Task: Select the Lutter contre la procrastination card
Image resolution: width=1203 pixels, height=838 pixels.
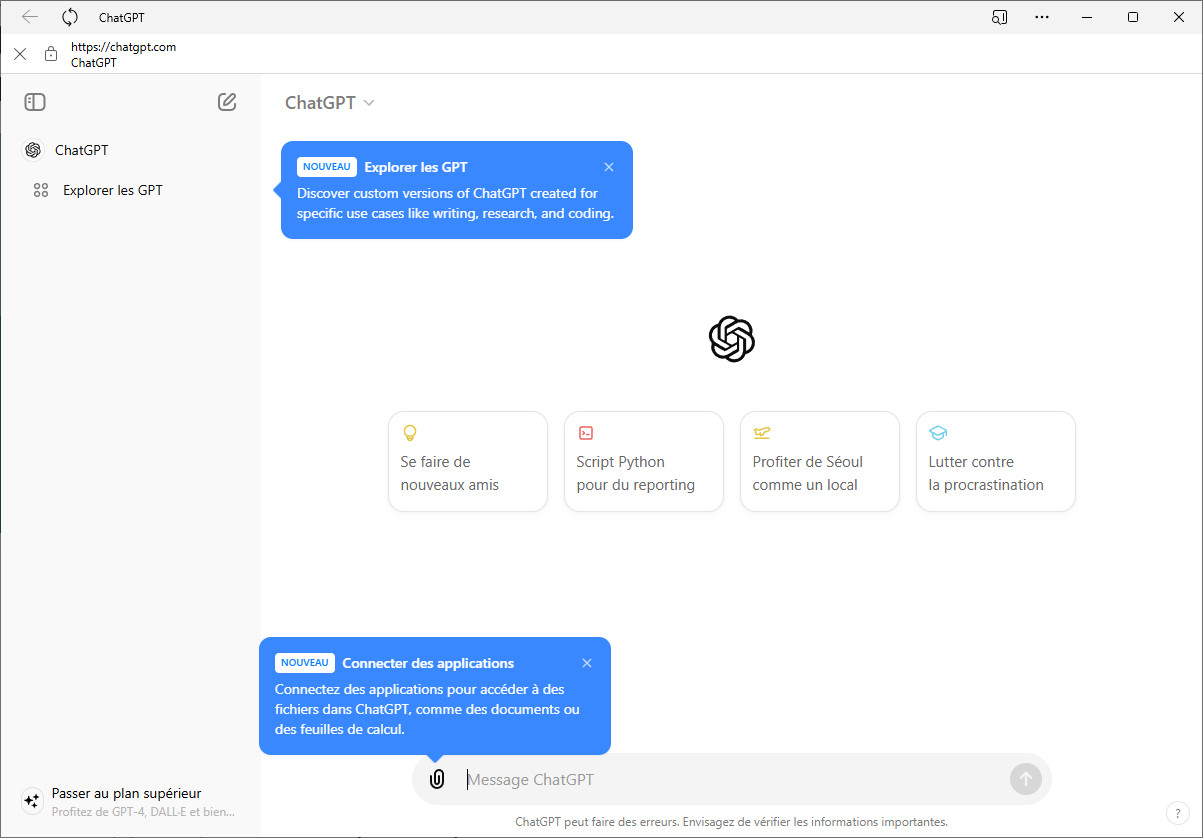Action: pos(996,461)
